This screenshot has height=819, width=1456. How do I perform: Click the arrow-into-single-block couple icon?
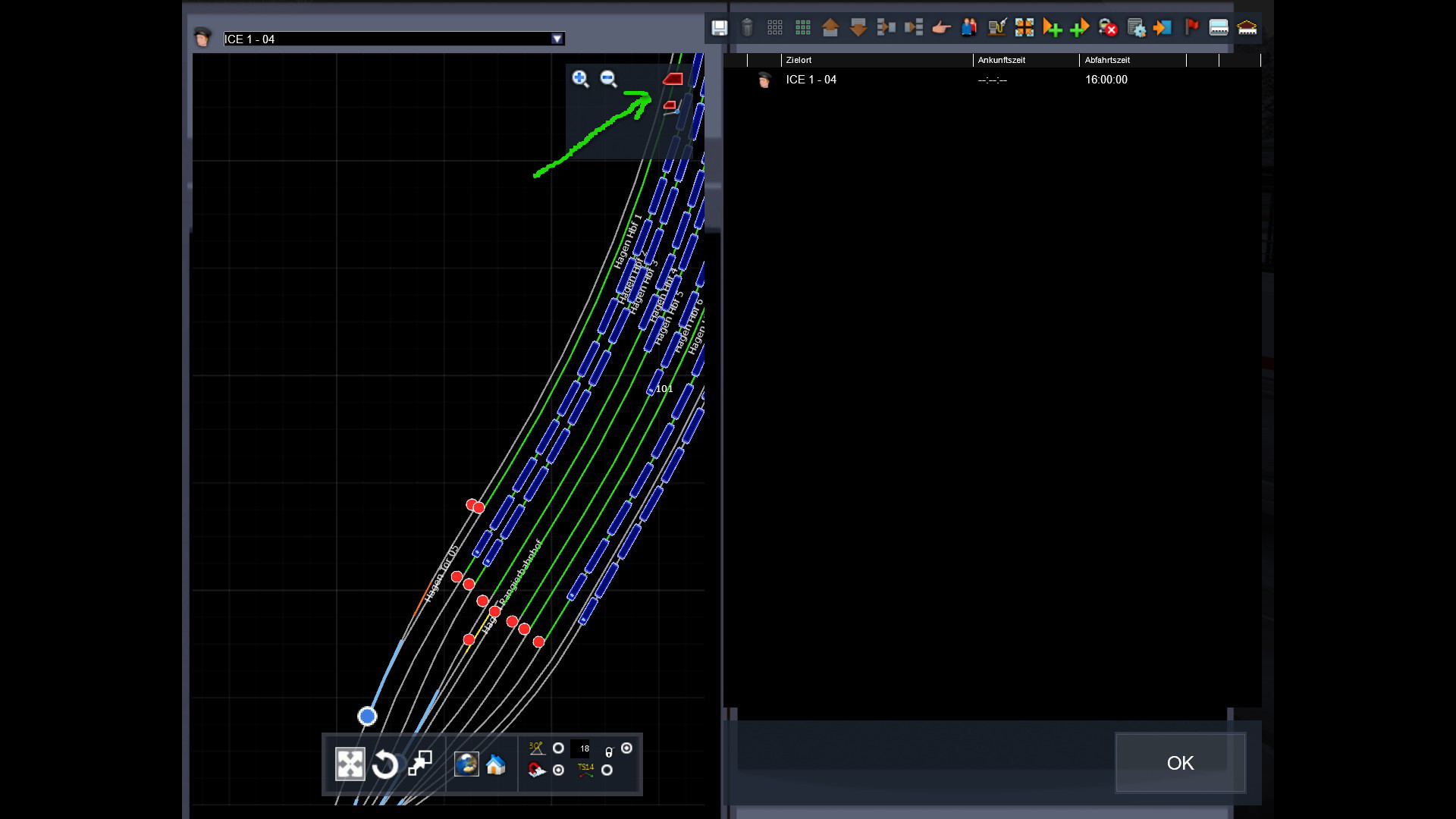(x=886, y=28)
